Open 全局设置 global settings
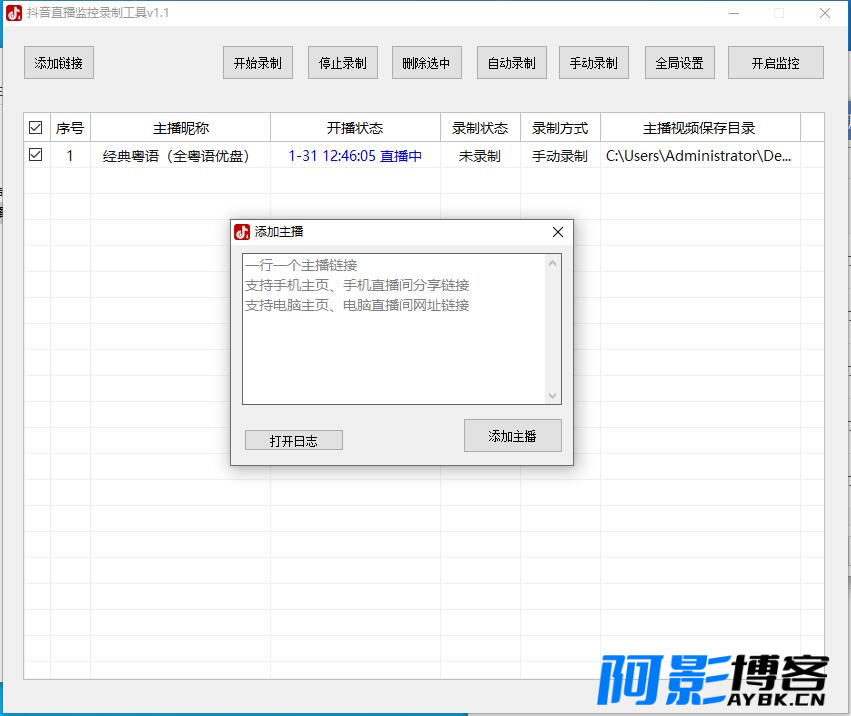 pos(679,63)
